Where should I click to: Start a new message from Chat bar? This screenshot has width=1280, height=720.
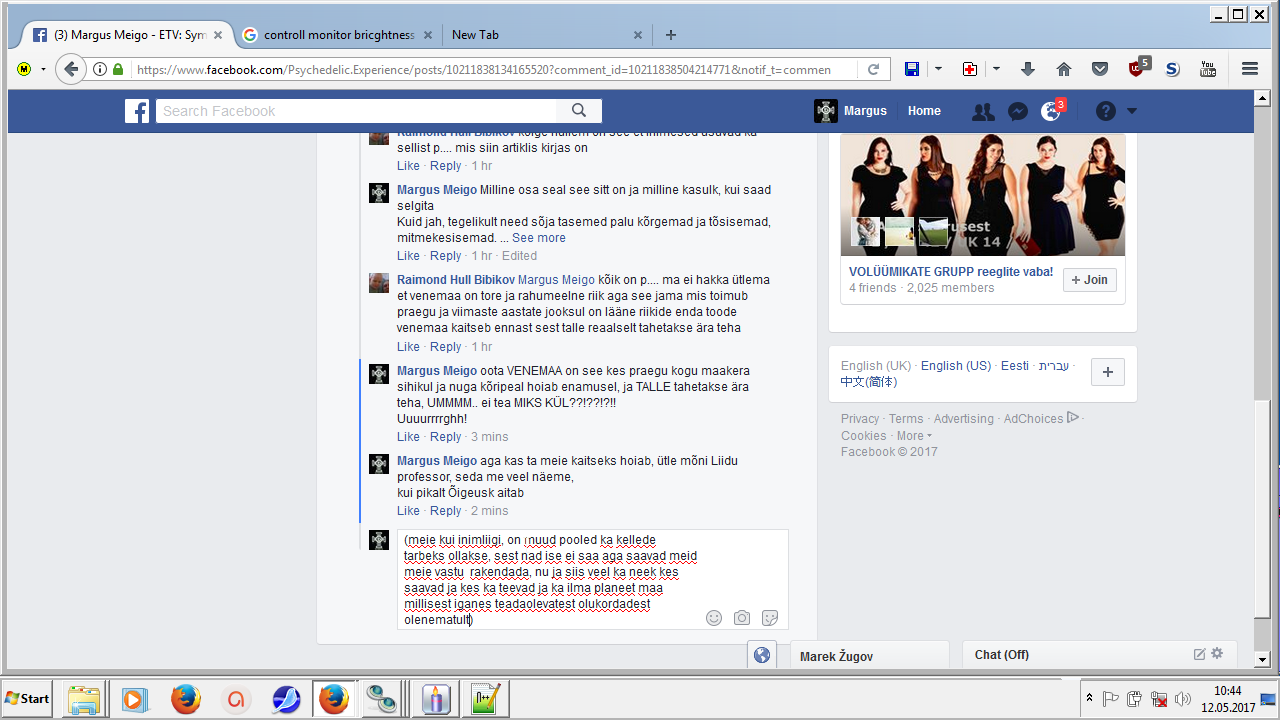(x=1200, y=654)
